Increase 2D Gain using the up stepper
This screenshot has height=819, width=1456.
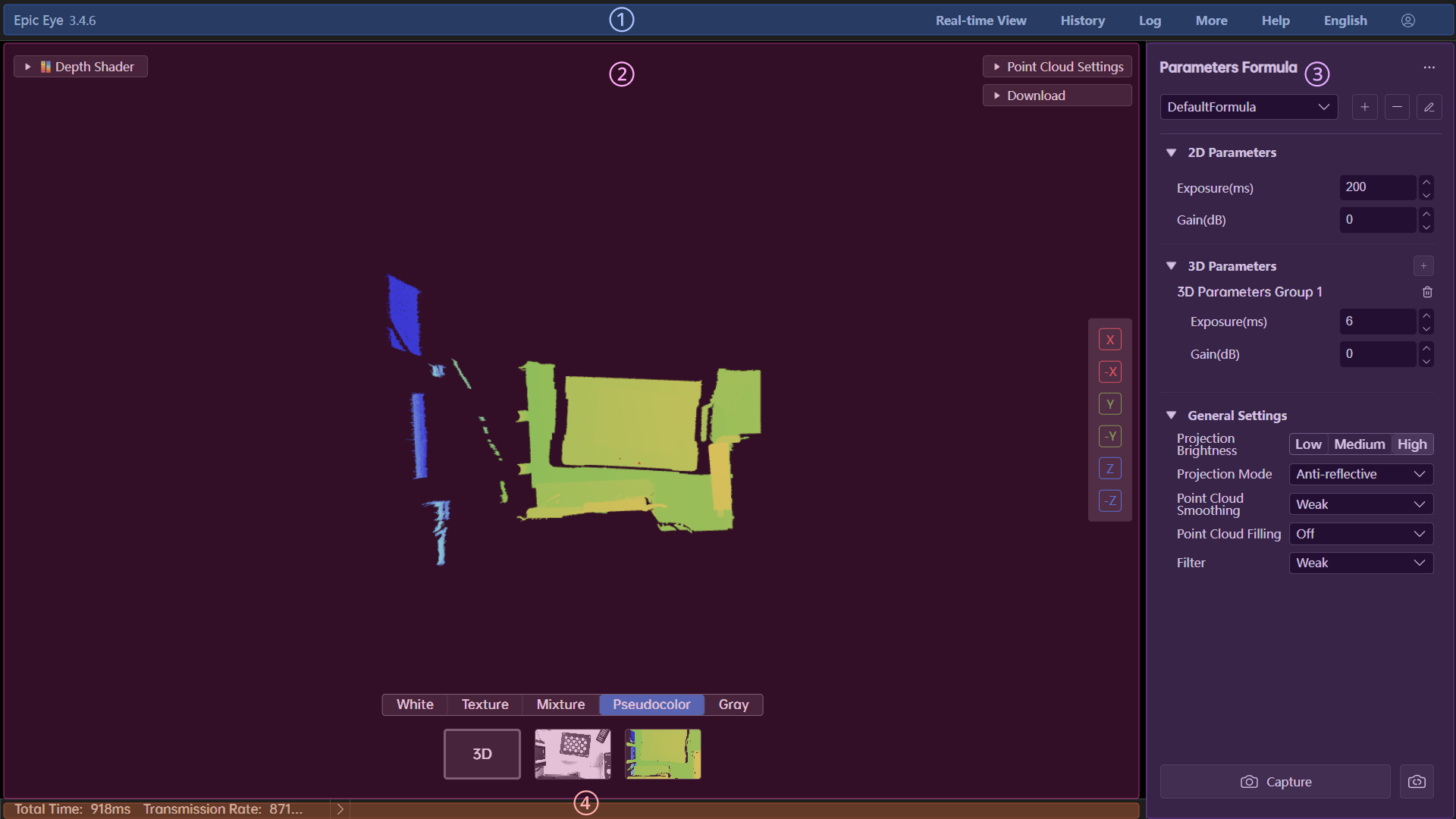(1426, 215)
